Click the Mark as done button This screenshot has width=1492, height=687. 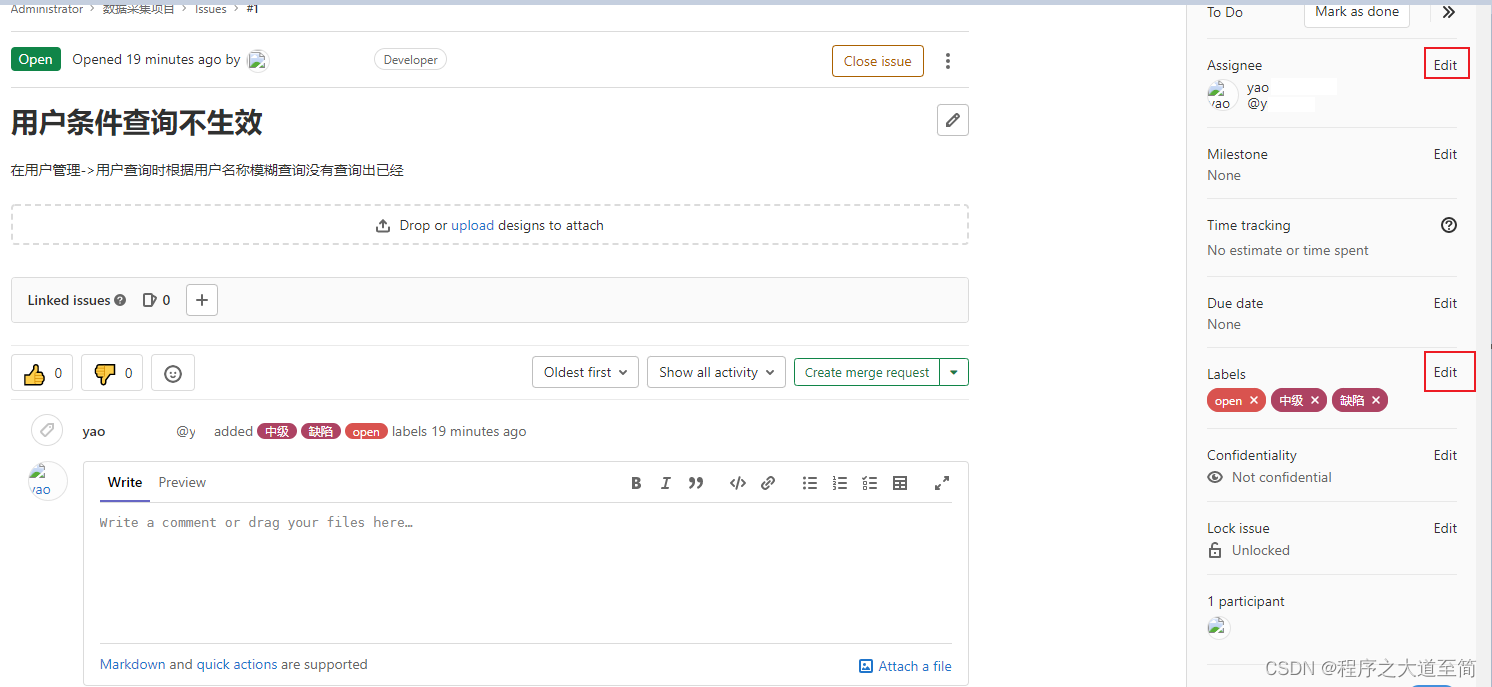1357,12
